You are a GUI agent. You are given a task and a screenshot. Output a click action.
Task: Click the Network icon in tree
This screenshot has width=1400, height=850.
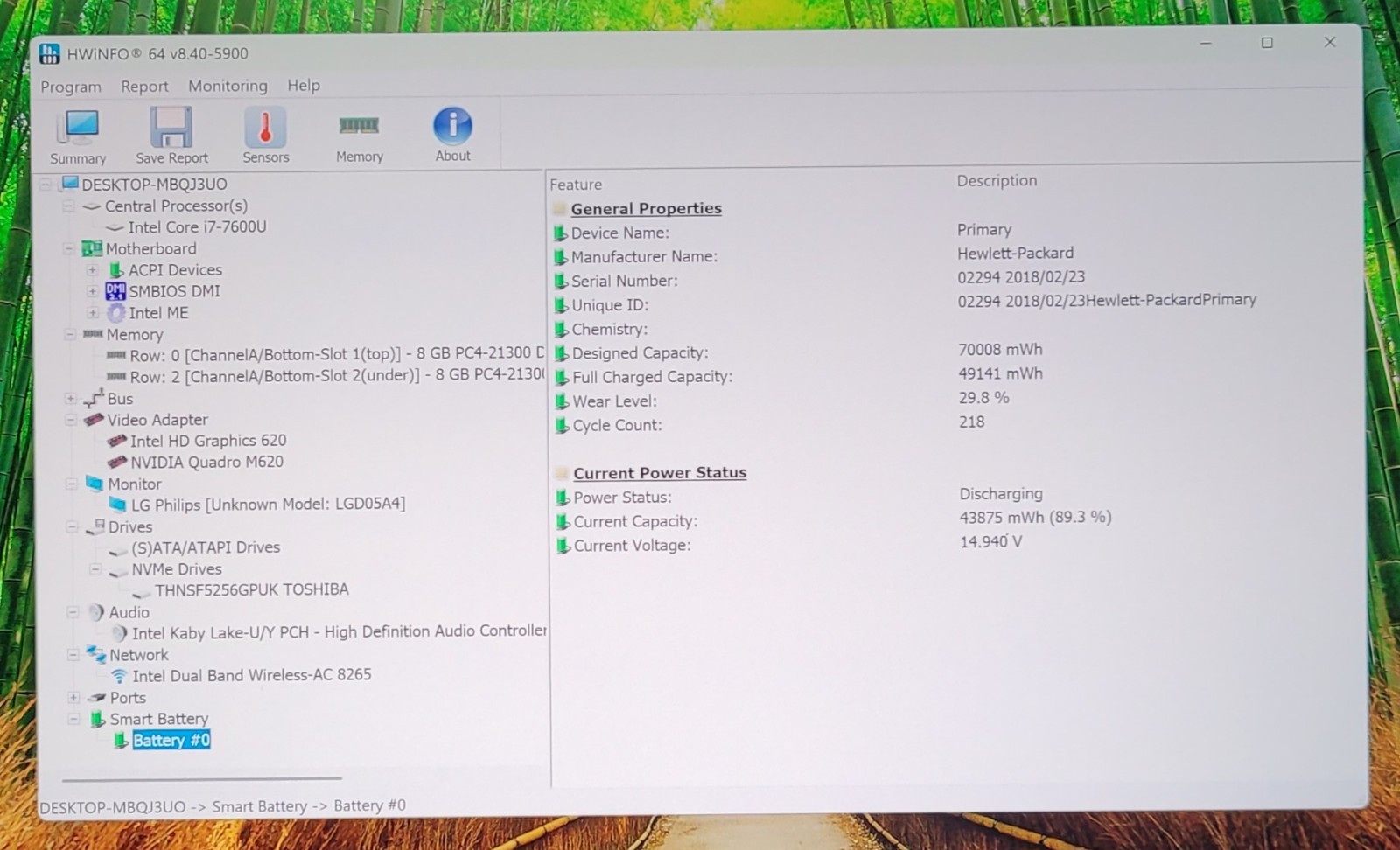(96, 654)
